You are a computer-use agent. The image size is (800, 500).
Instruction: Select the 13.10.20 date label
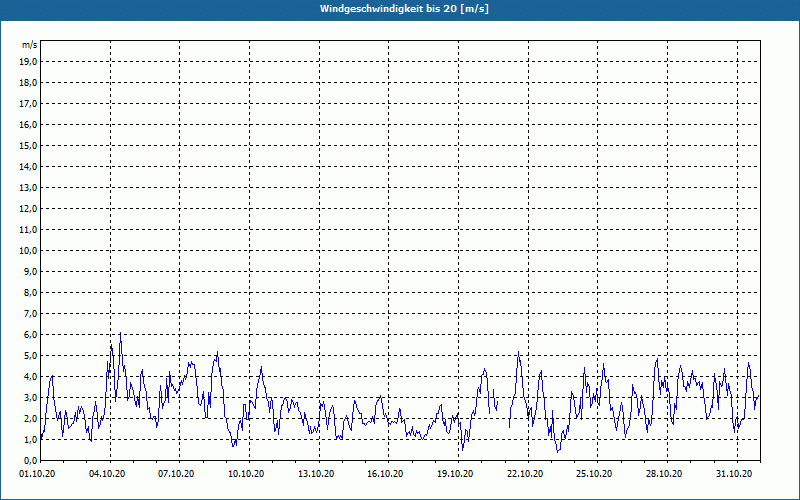316,474
